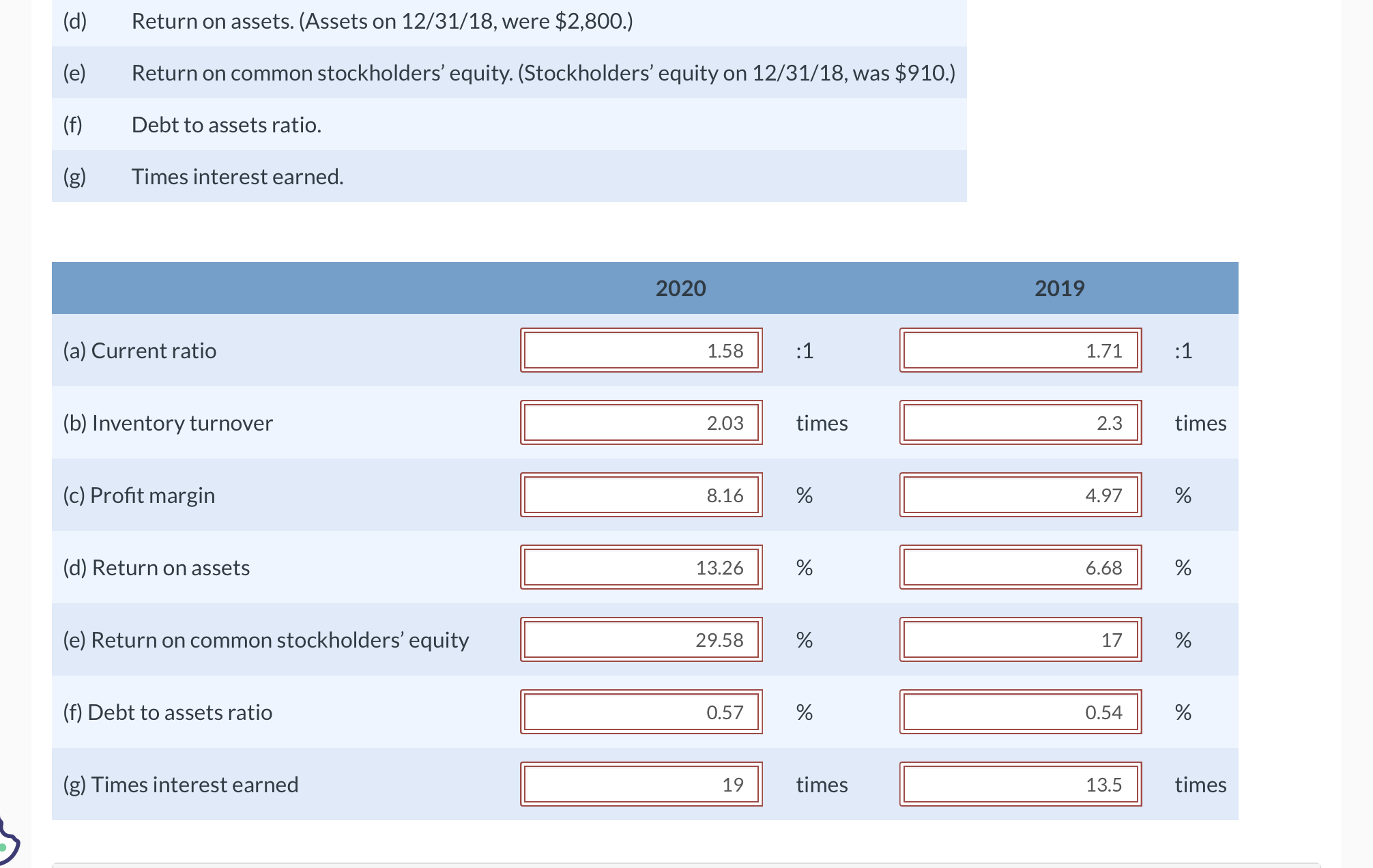Click the Debt to assets ratio instruction row
1373x868 pixels.
[x=226, y=124]
